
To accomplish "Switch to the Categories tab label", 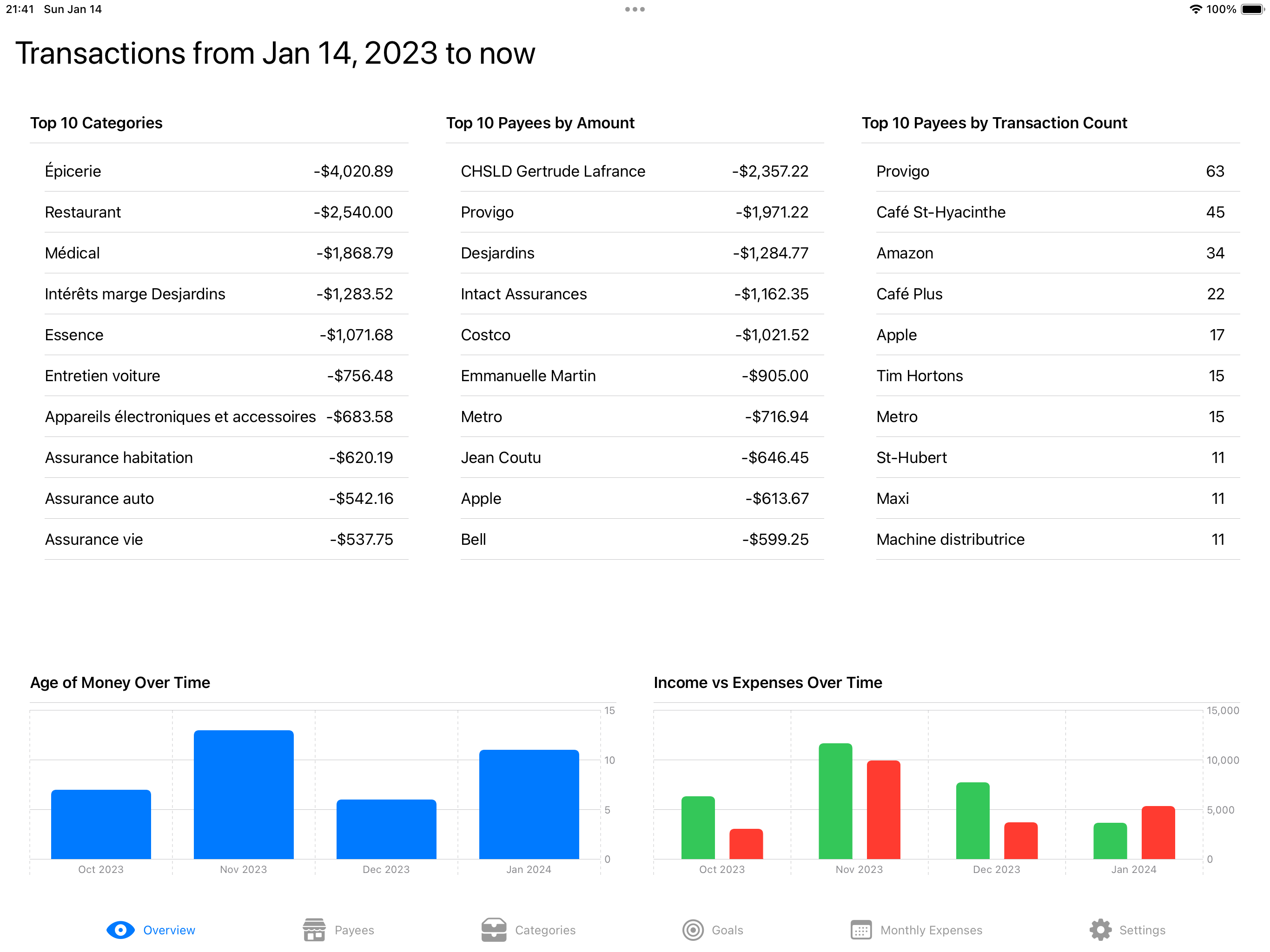I will tap(545, 930).
